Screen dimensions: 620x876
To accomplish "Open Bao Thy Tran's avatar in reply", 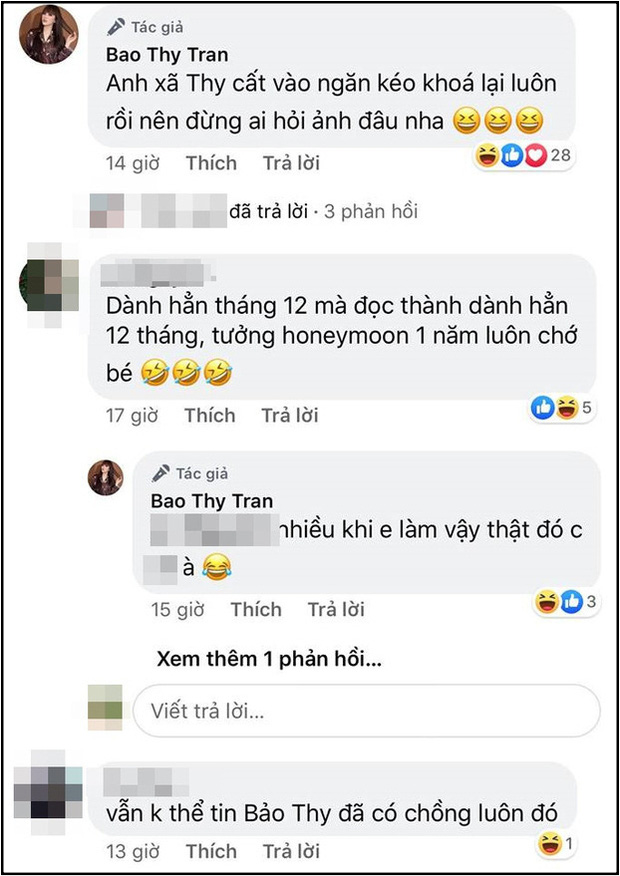I will click(106, 478).
